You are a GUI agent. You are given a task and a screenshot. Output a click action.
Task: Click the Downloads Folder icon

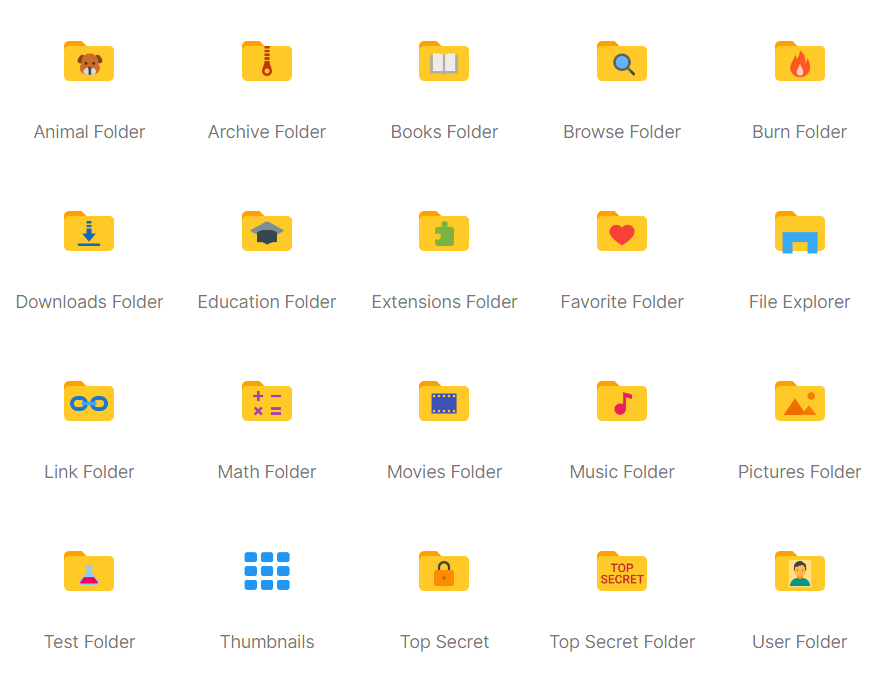[x=89, y=231]
